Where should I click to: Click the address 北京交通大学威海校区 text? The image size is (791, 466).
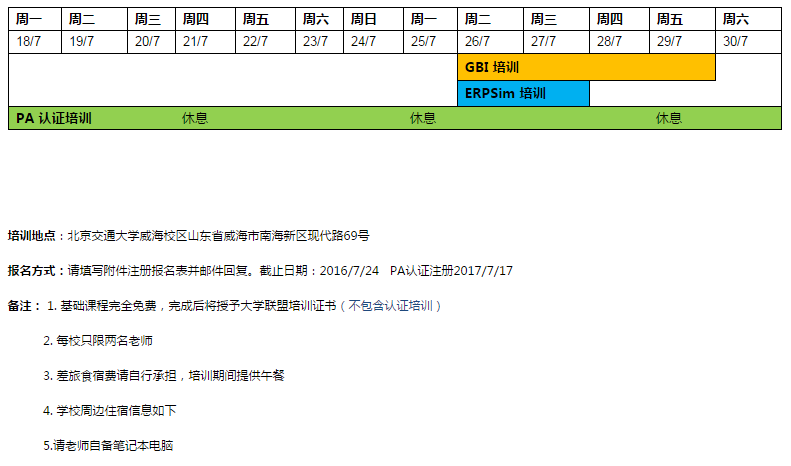[x=128, y=236]
